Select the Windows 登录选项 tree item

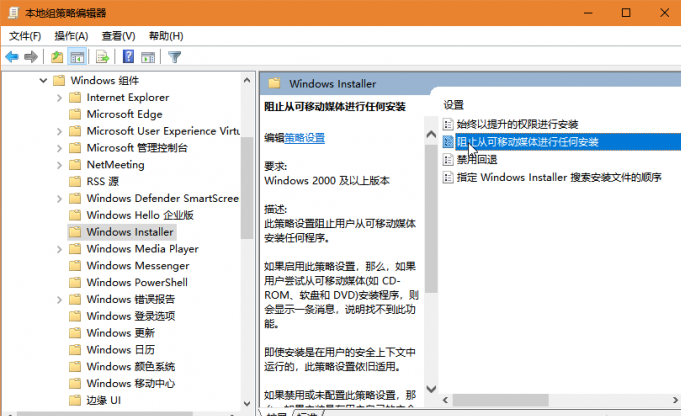[131, 316]
